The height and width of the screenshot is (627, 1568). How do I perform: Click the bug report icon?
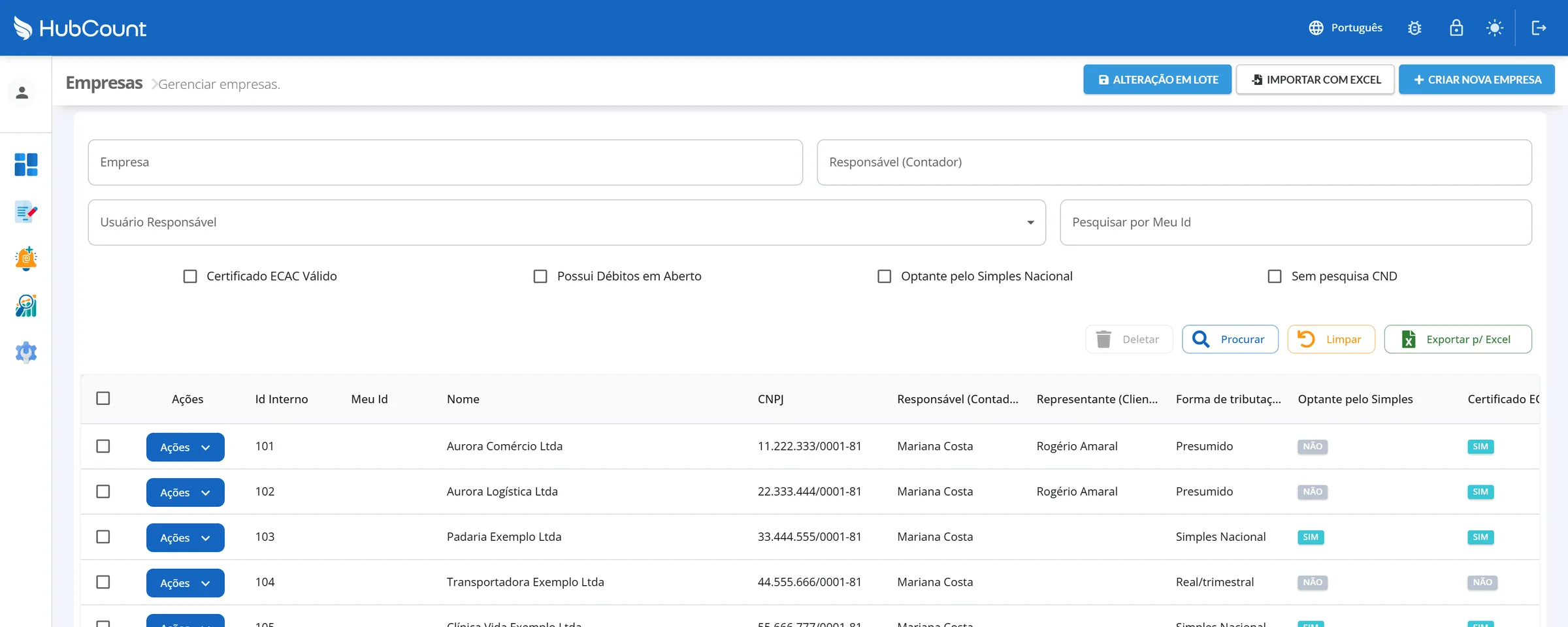point(1414,28)
